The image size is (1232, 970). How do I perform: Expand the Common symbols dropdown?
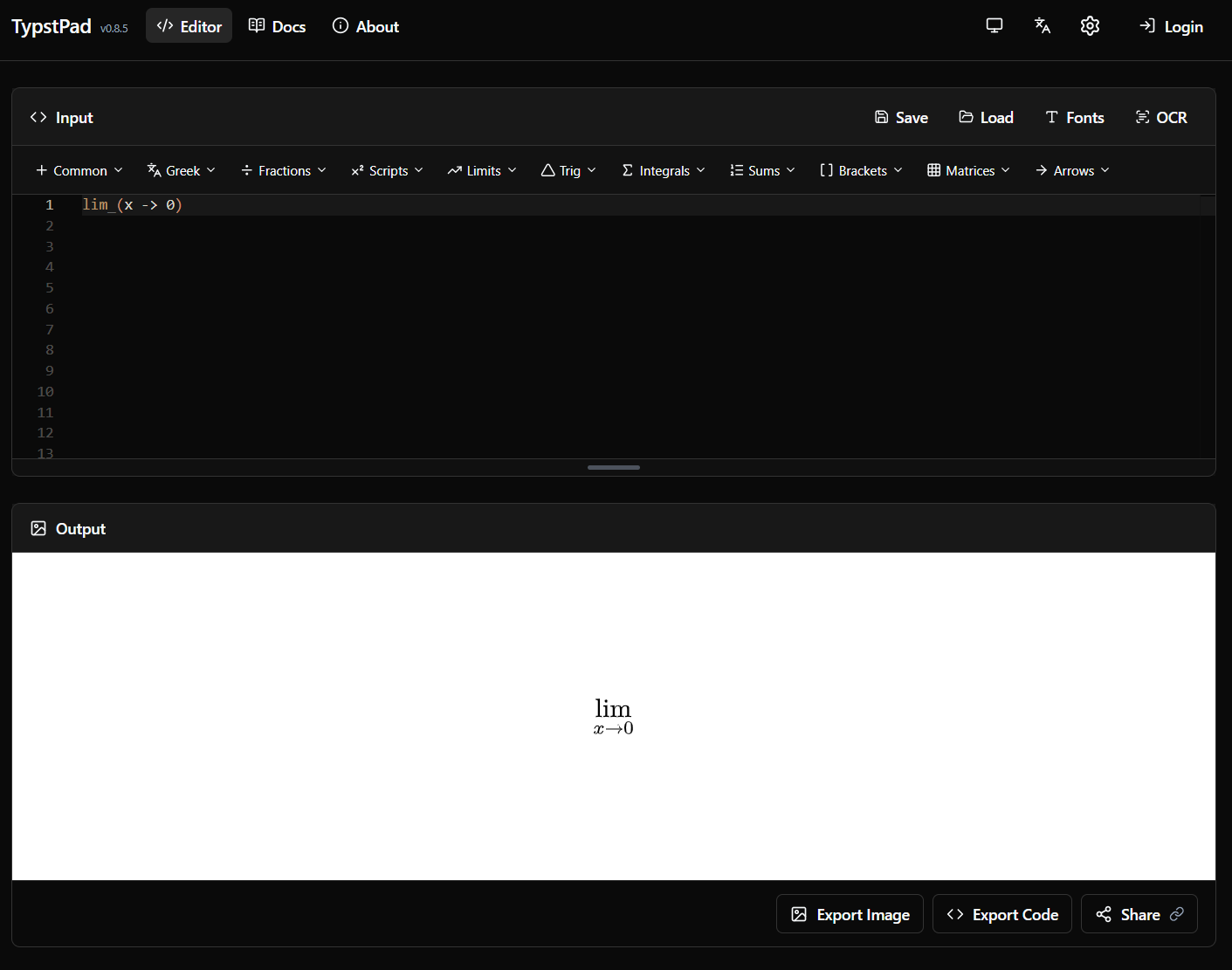click(x=79, y=171)
